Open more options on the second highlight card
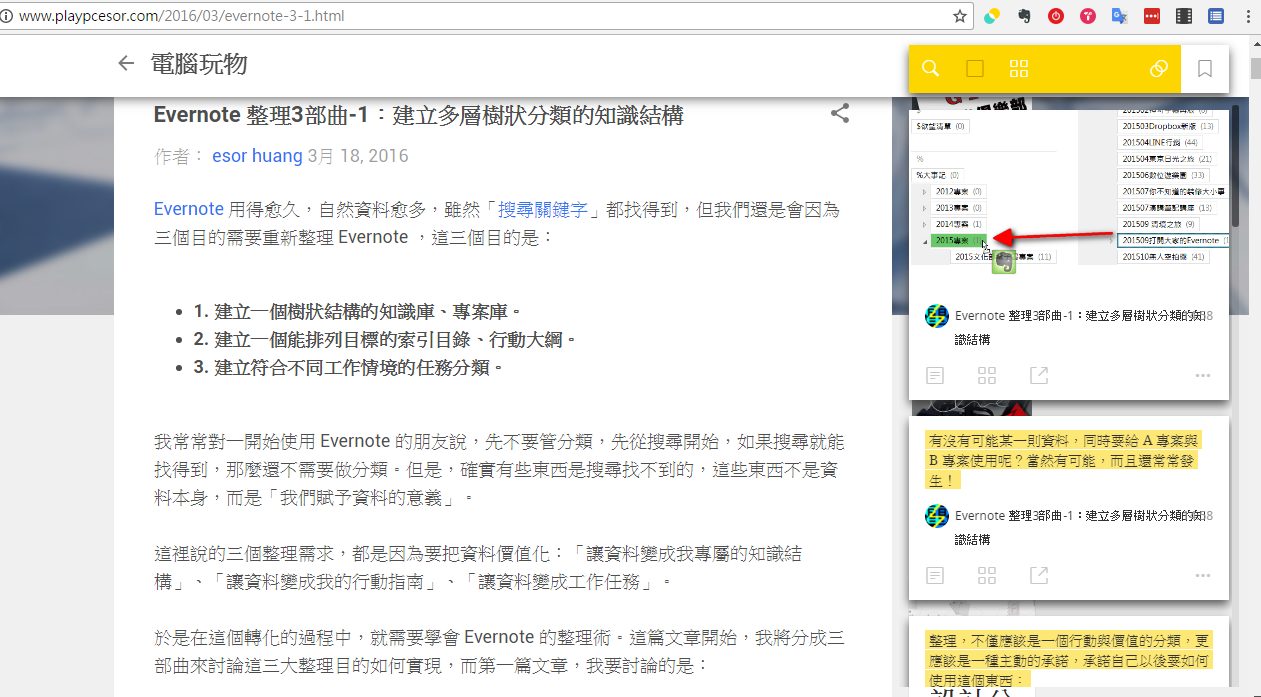This screenshot has width=1261, height=697. (x=1203, y=575)
